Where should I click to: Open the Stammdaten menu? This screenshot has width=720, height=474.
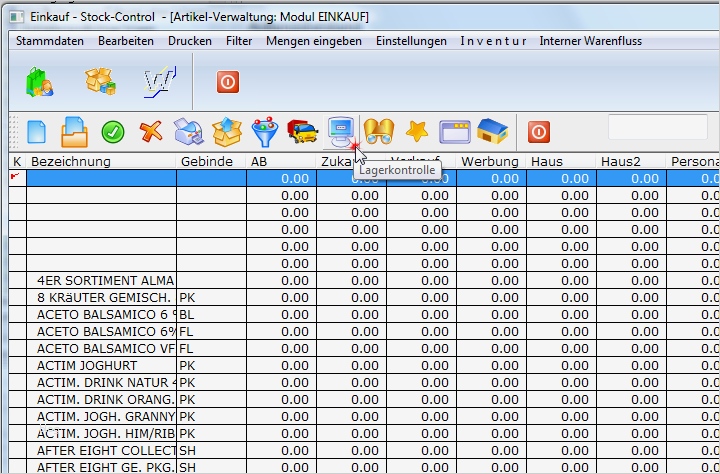[50, 41]
